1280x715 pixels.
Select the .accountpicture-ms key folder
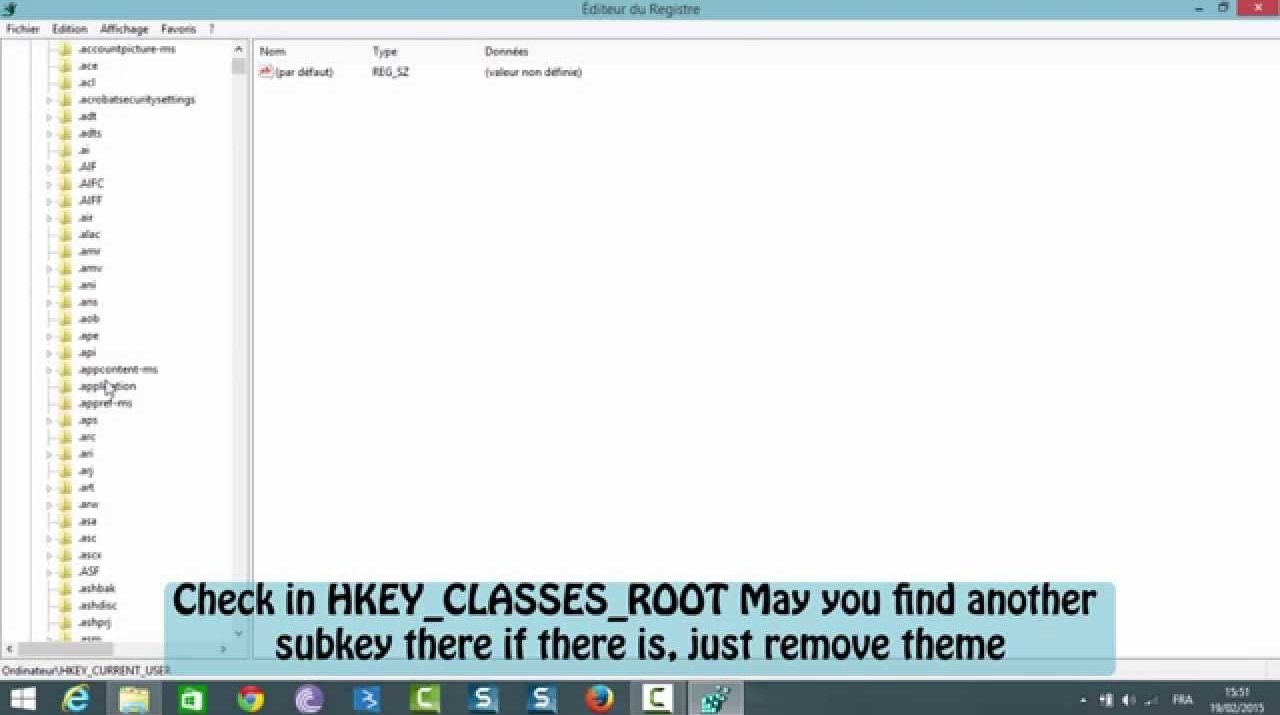pyautogui.click(x=126, y=49)
